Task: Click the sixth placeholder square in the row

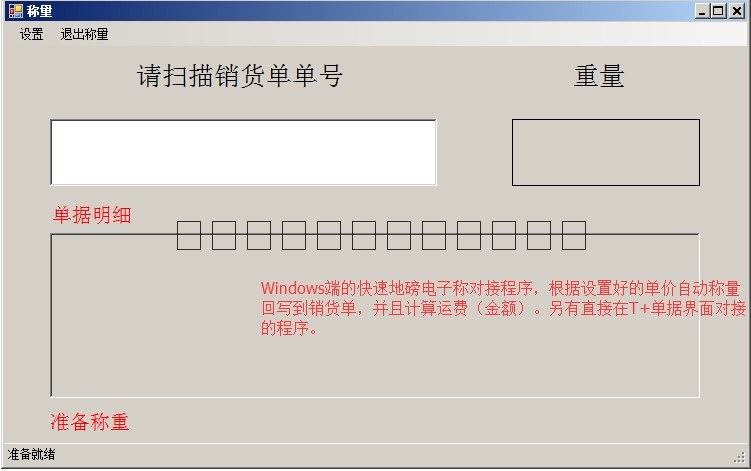Action: 364,235
